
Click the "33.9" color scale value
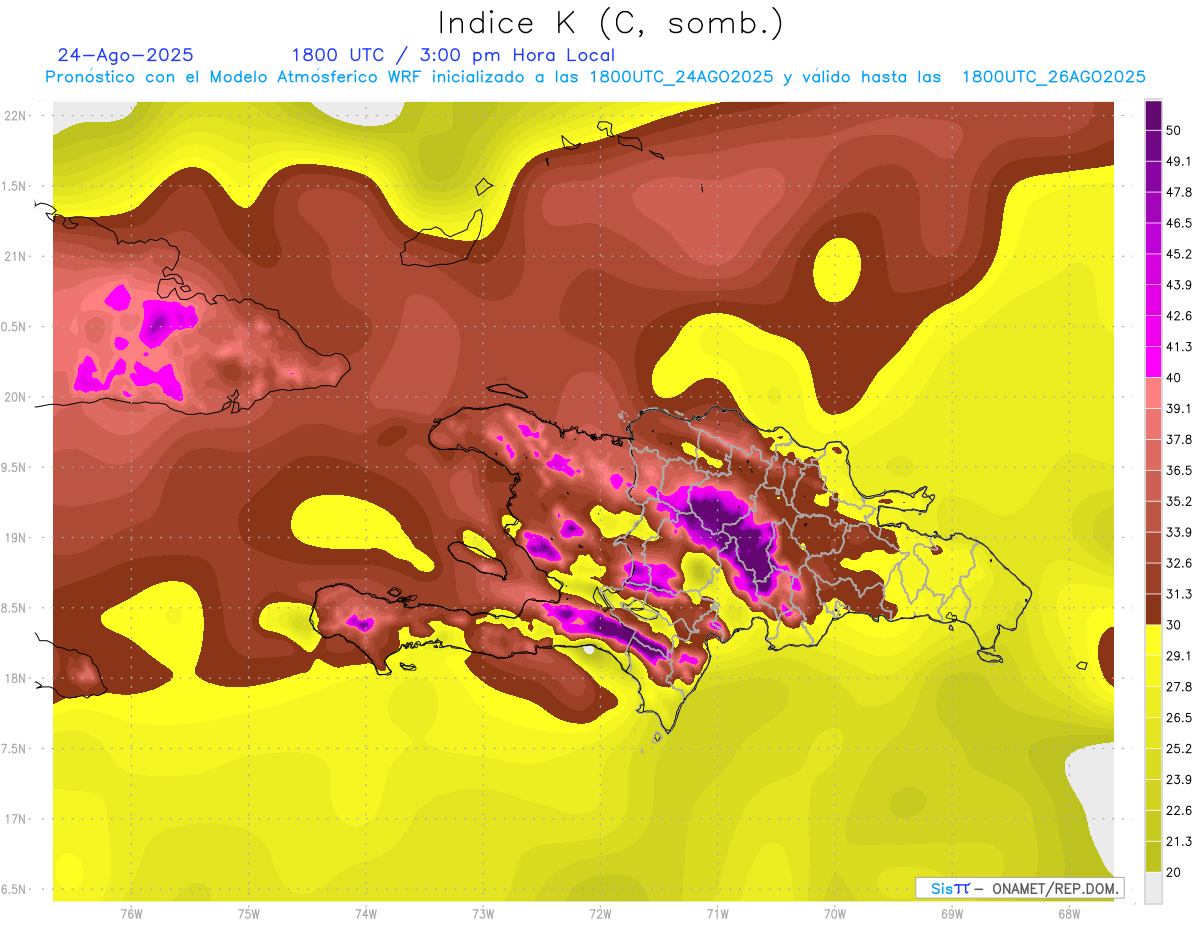coord(1178,532)
